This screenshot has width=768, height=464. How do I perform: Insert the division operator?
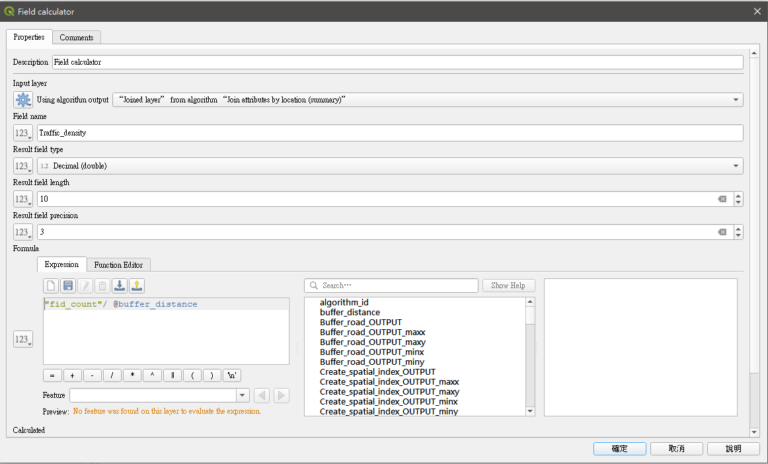coord(112,375)
